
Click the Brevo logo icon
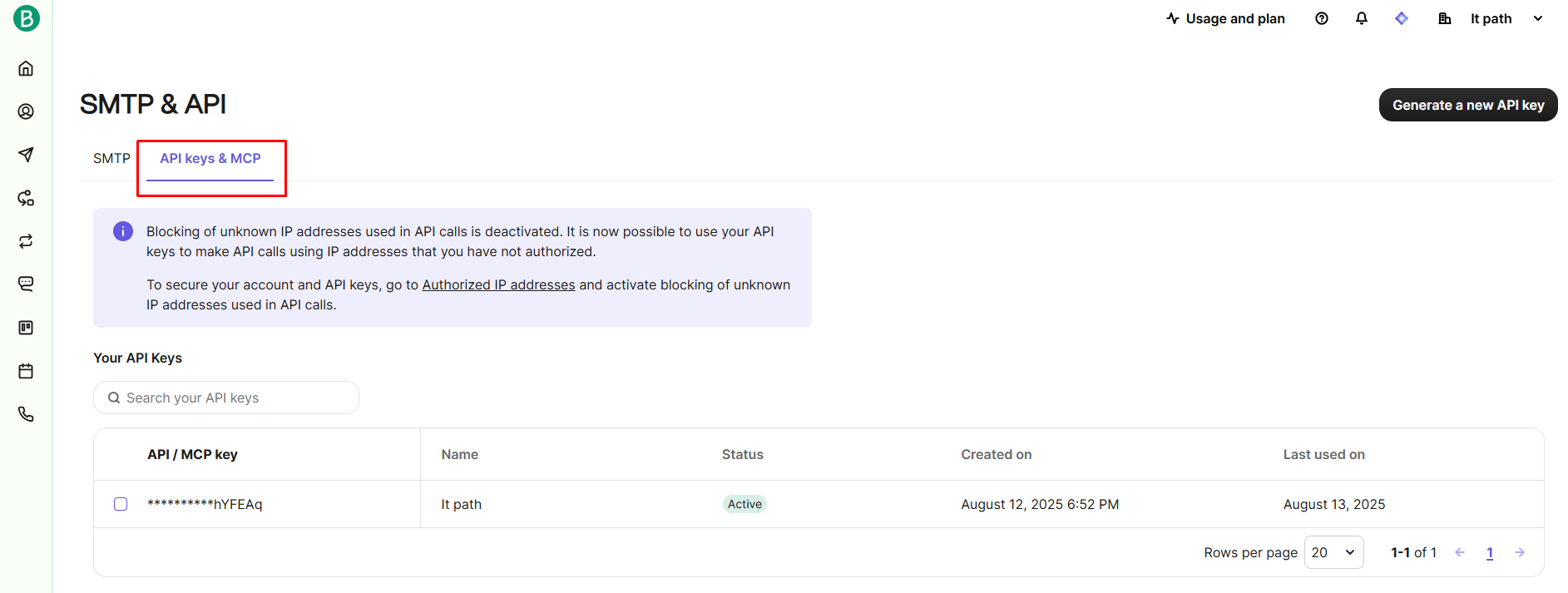26,18
